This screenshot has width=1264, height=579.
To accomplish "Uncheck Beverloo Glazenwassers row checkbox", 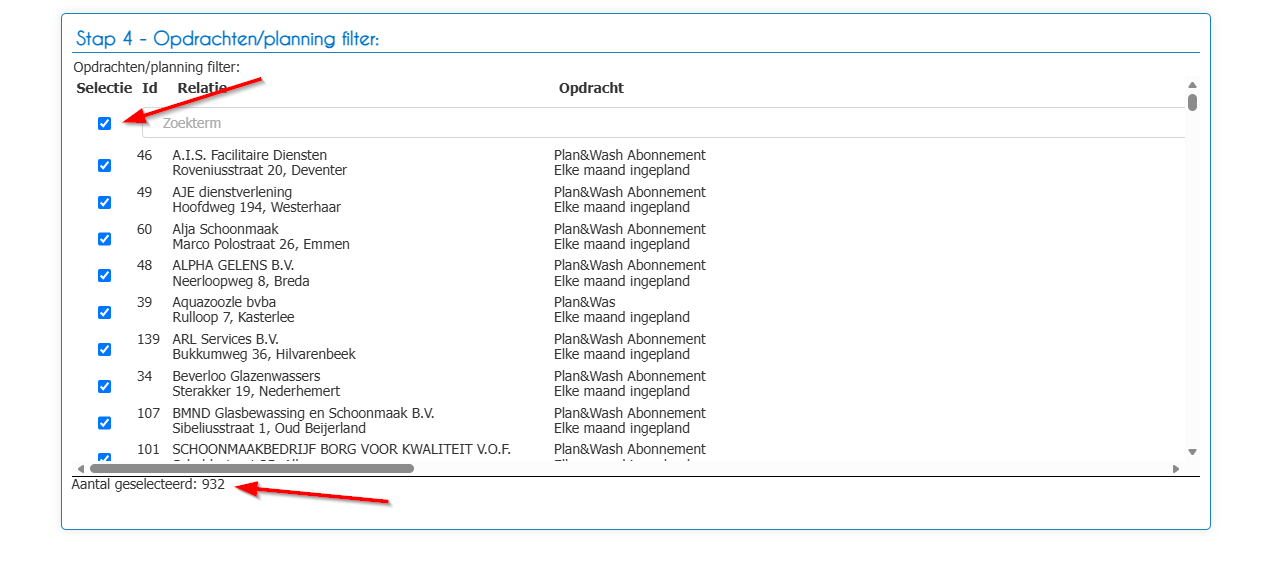I will coord(104,386).
